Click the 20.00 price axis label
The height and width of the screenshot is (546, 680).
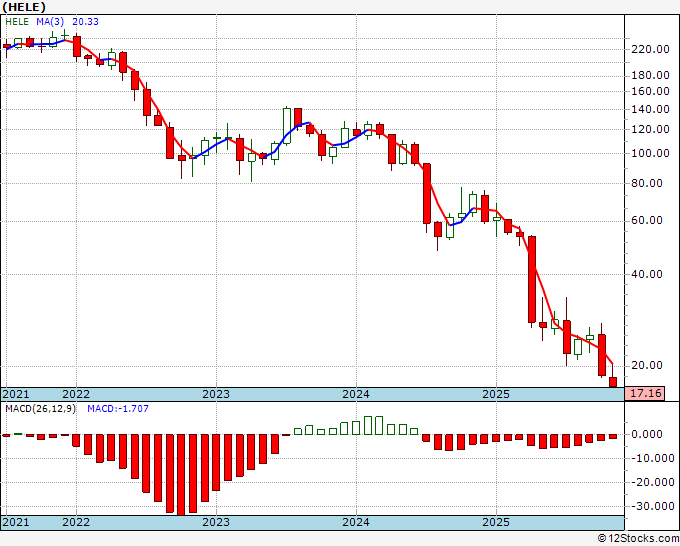click(x=647, y=365)
